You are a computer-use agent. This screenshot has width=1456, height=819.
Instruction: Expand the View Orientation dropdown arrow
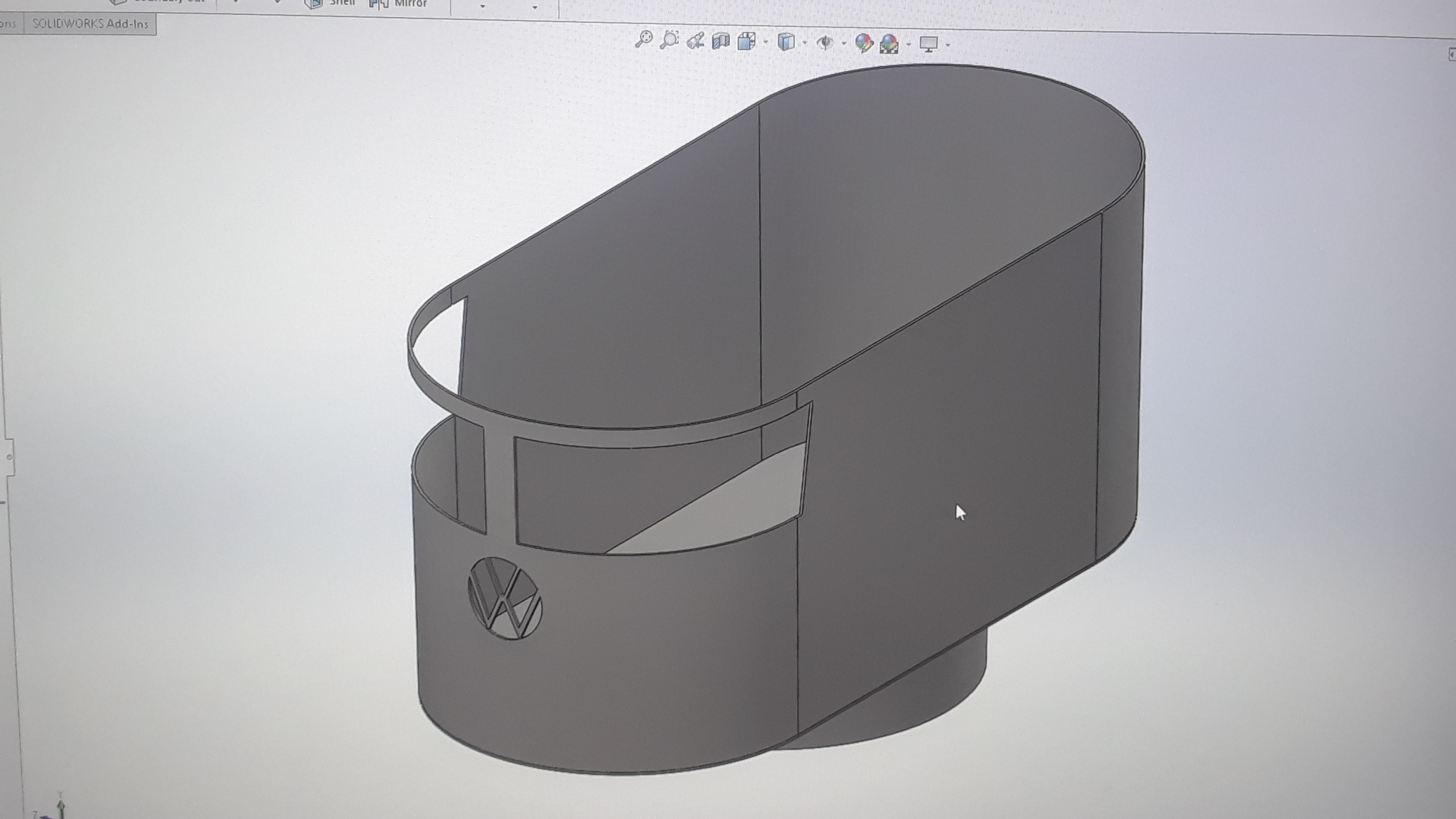point(766,43)
